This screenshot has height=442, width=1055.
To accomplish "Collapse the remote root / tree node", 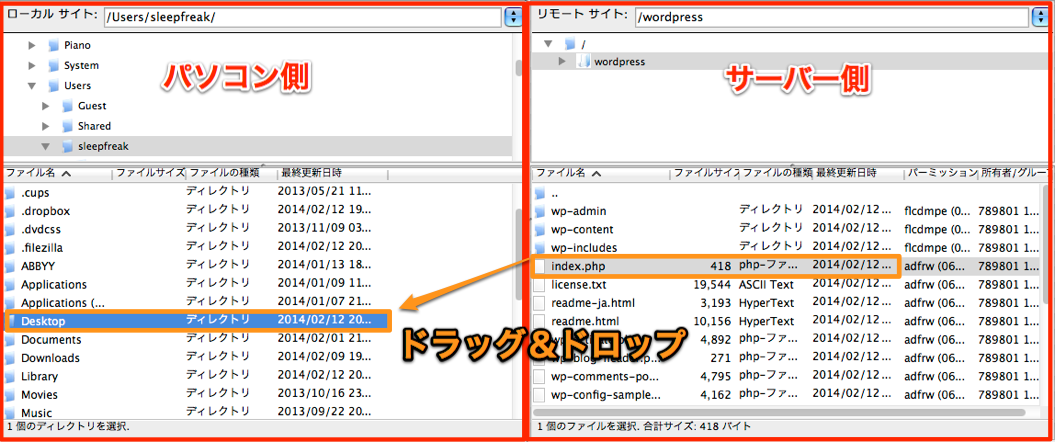I will click(x=548, y=44).
